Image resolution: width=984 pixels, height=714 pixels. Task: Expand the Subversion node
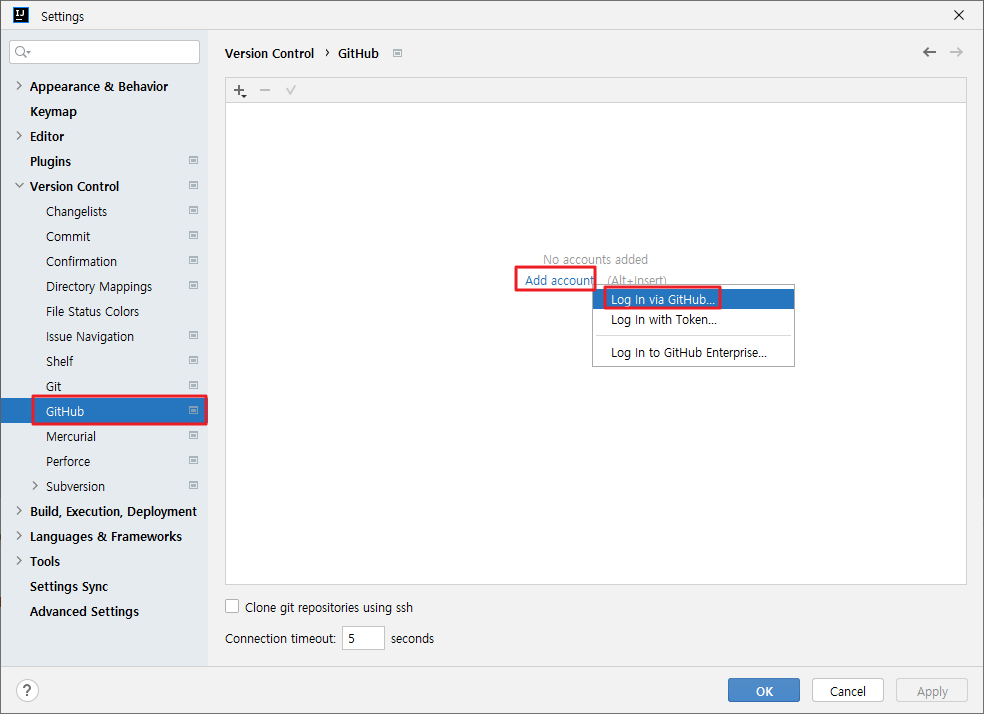click(35, 486)
